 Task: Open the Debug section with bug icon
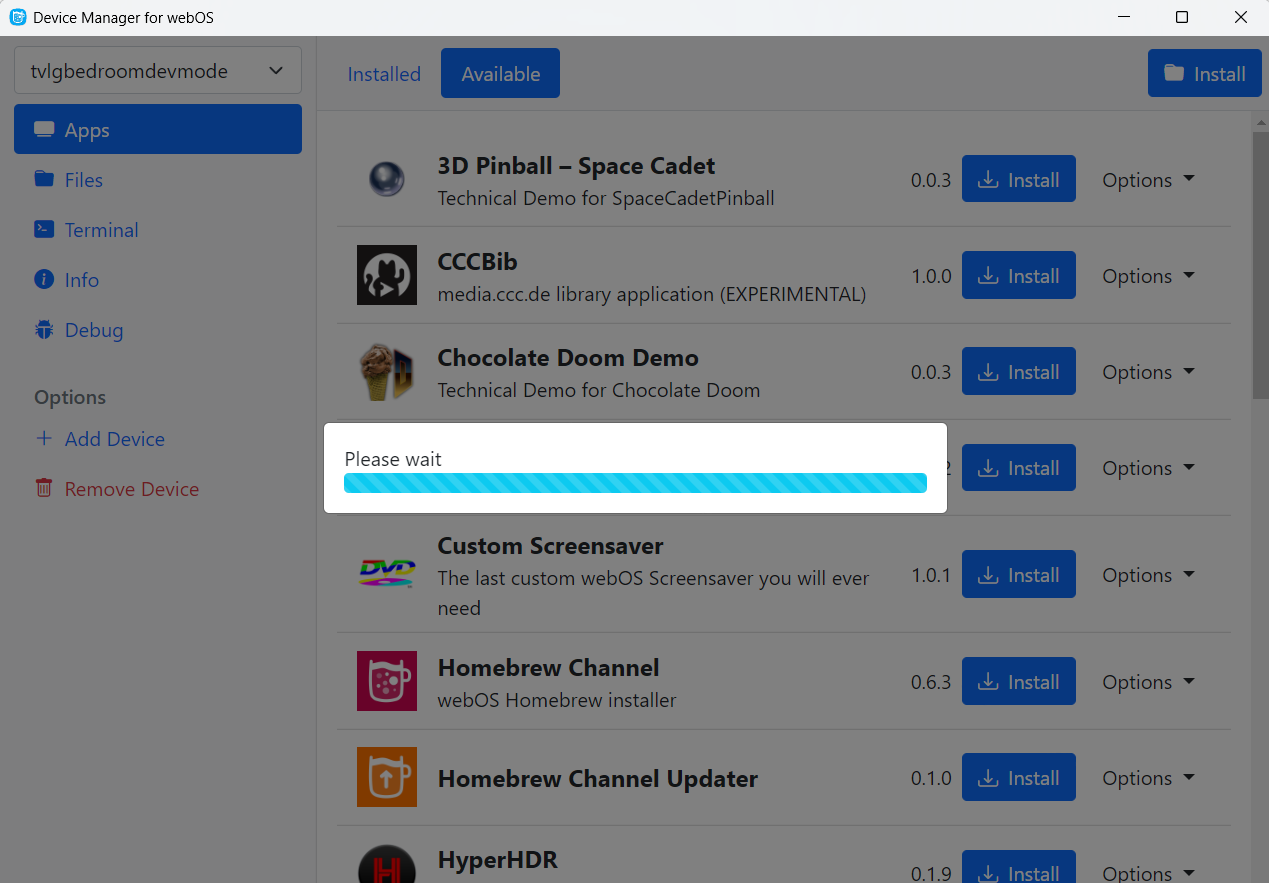[93, 330]
